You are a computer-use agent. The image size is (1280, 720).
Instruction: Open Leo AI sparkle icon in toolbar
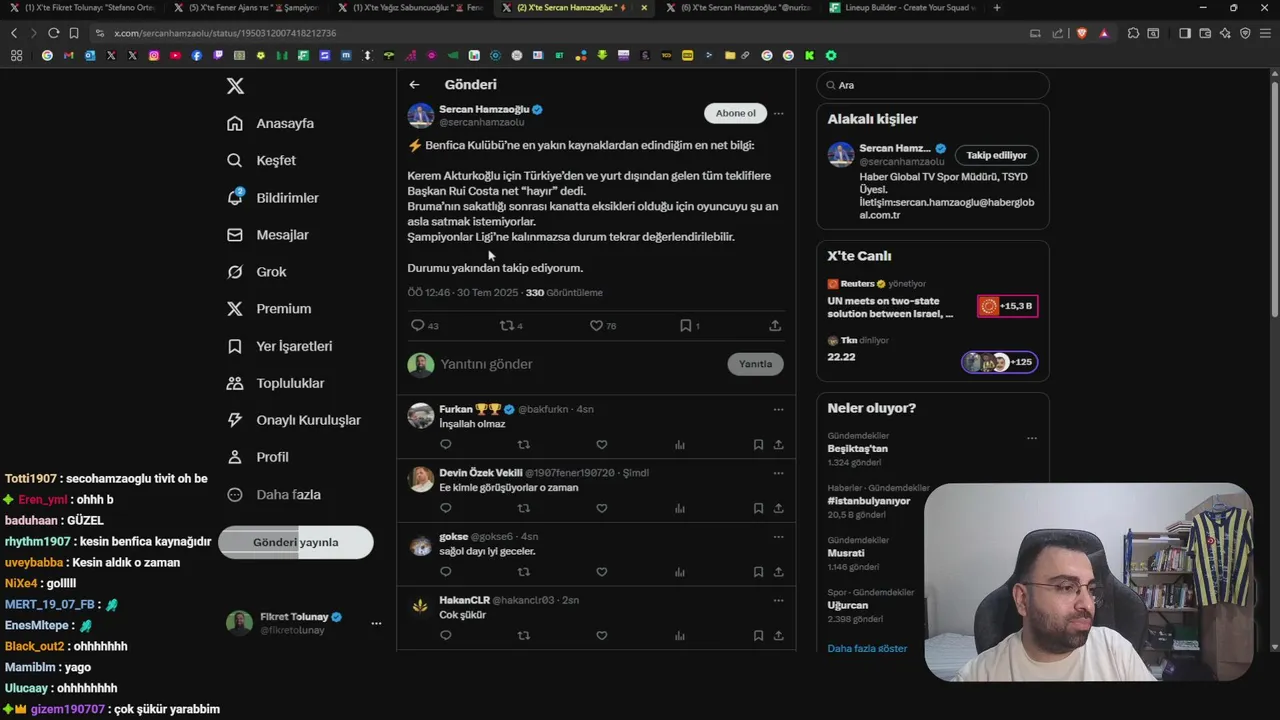pyautogui.click(x=1225, y=33)
